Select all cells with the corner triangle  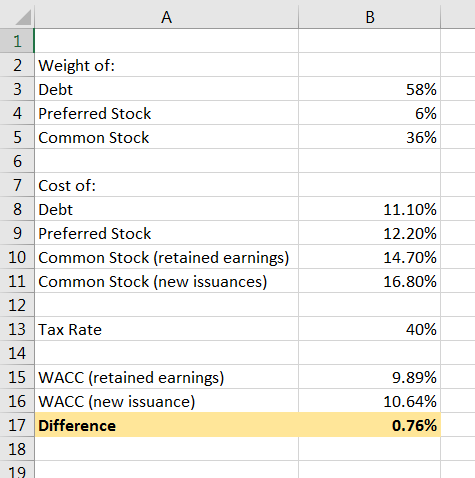pos(23,17)
